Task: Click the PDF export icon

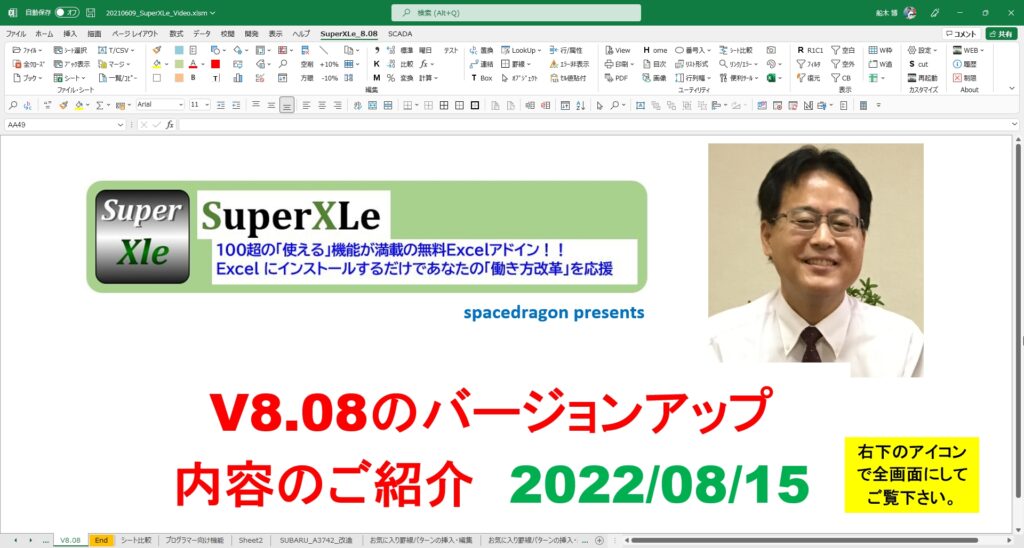Action: 616,78
